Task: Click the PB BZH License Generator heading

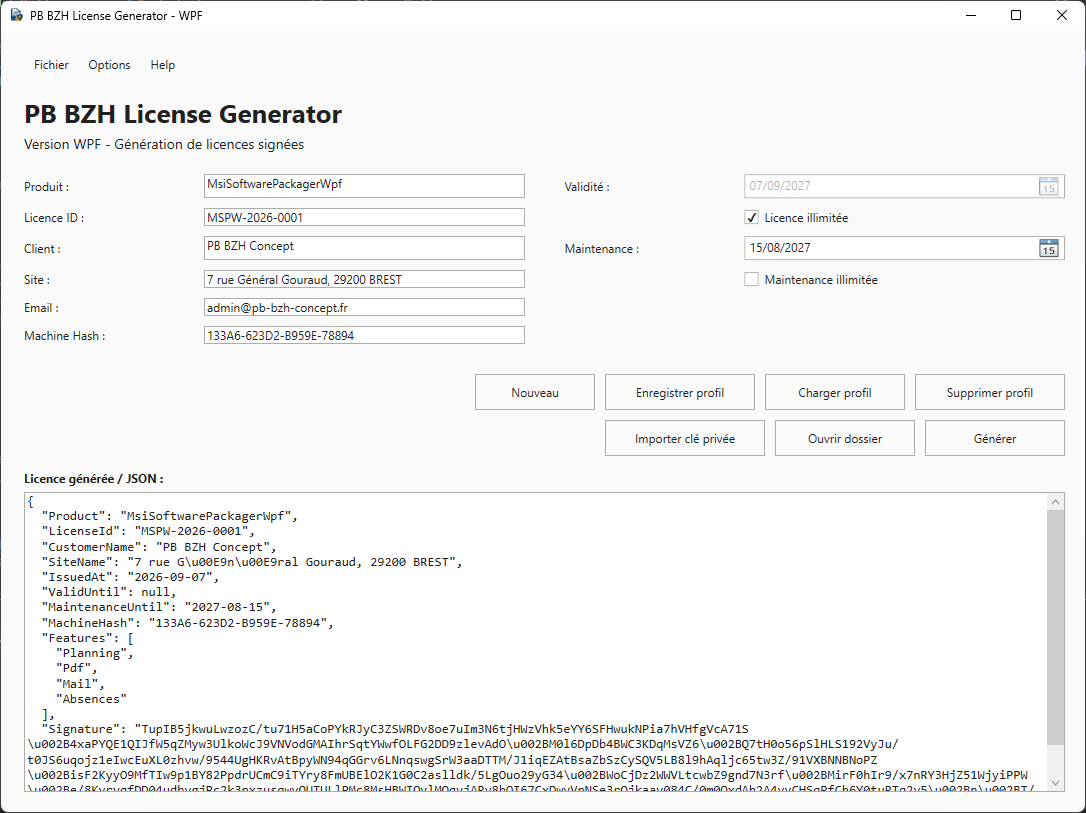Action: tap(183, 114)
